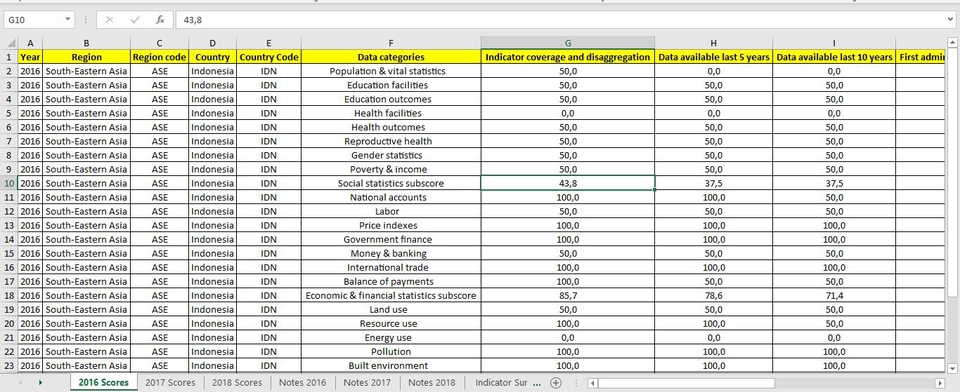Click the 'Education facilities' cell
This screenshot has width=960, height=392.
pos(391,85)
